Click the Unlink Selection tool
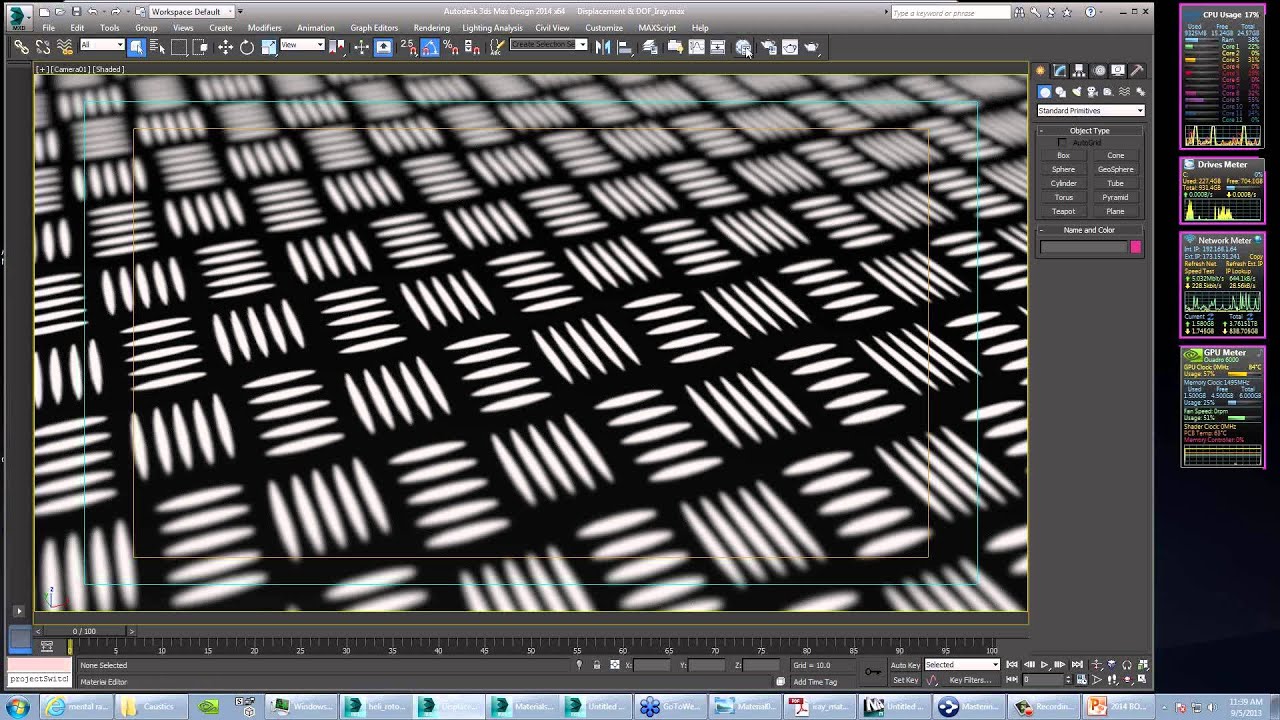Image resolution: width=1280 pixels, height=720 pixels. (43, 47)
